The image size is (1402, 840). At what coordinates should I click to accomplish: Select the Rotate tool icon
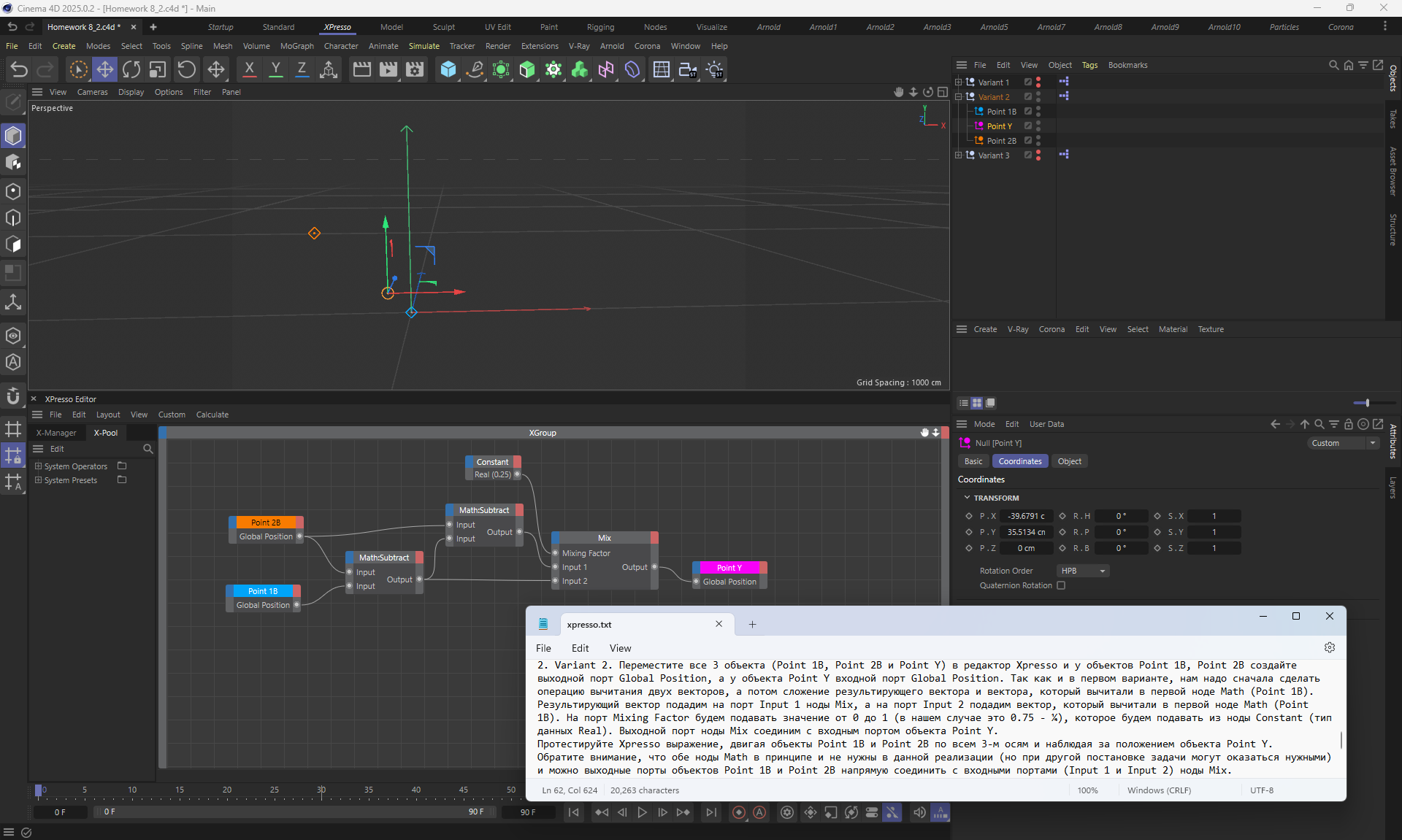click(x=131, y=69)
